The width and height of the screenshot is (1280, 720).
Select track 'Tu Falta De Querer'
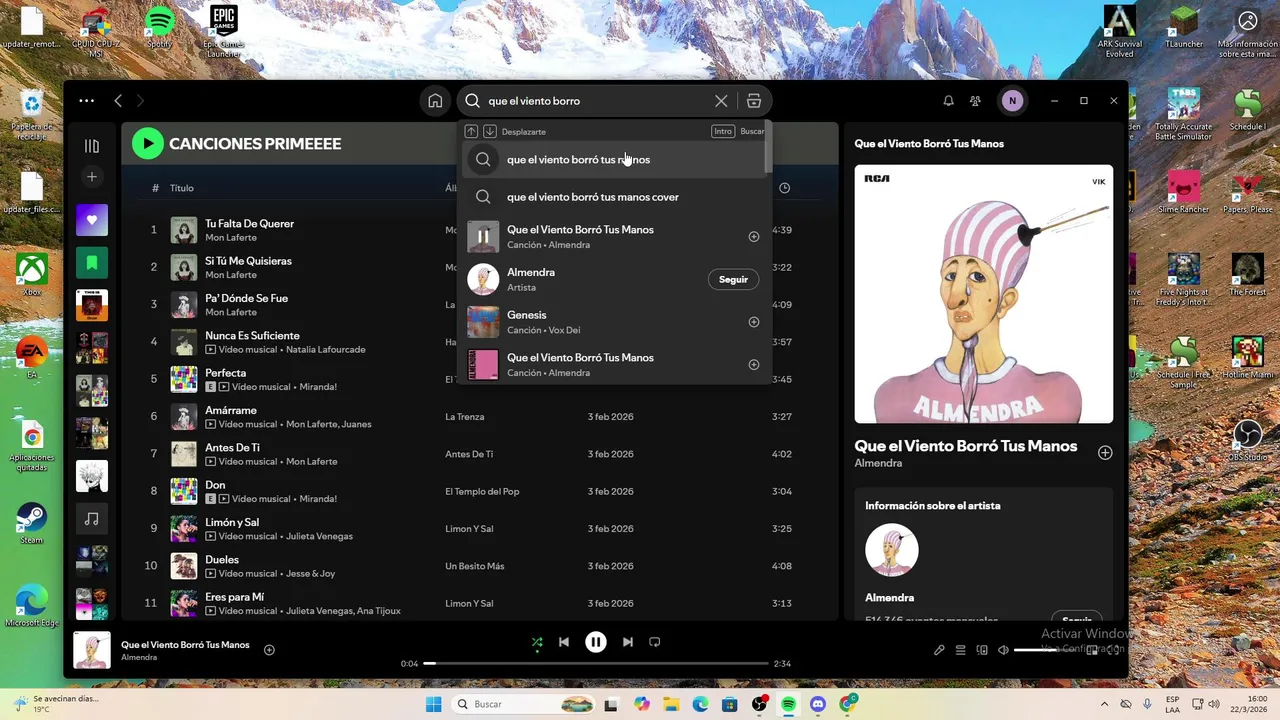click(249, 224)
